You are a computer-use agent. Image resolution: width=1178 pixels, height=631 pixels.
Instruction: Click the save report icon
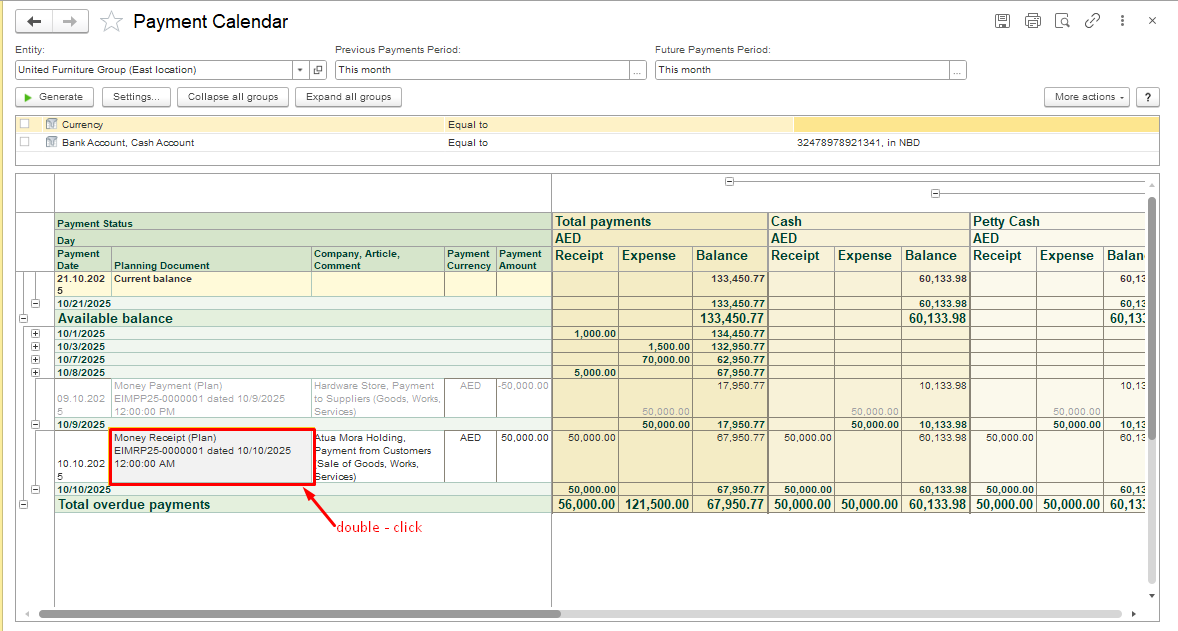pyautogui.click(x=1002, y=21)
